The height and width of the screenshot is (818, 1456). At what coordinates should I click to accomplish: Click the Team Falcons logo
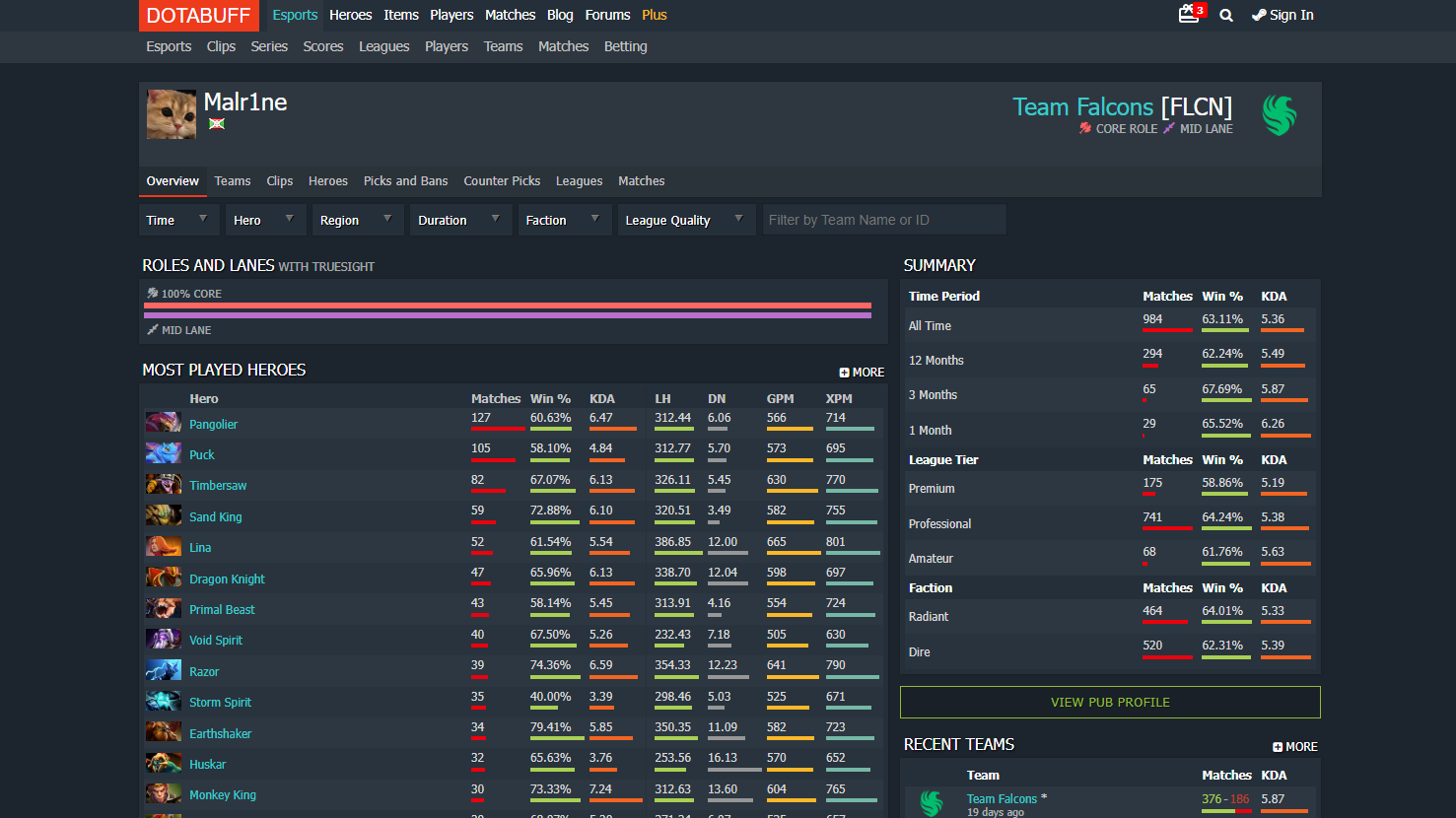coord(1280,114)
